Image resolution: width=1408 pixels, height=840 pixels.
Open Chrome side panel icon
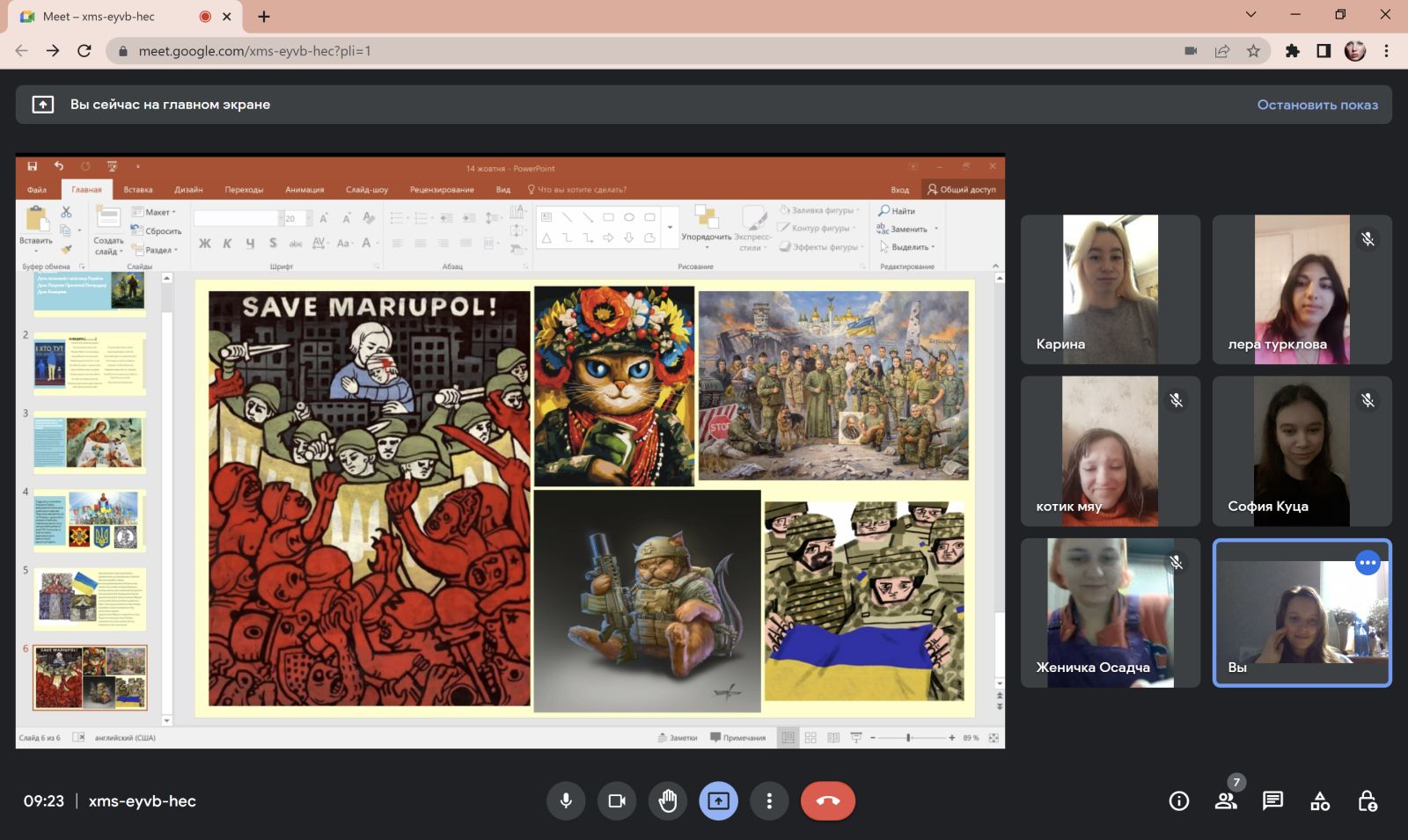point(1324,51)
